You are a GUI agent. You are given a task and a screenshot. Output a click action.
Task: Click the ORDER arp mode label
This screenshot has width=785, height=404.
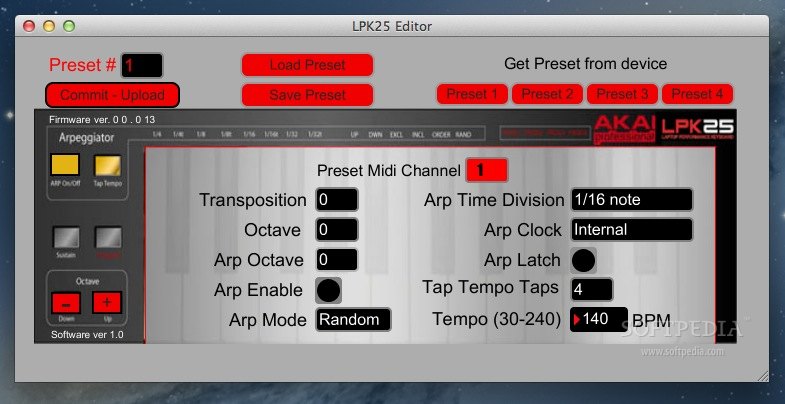tap(441, 135)
